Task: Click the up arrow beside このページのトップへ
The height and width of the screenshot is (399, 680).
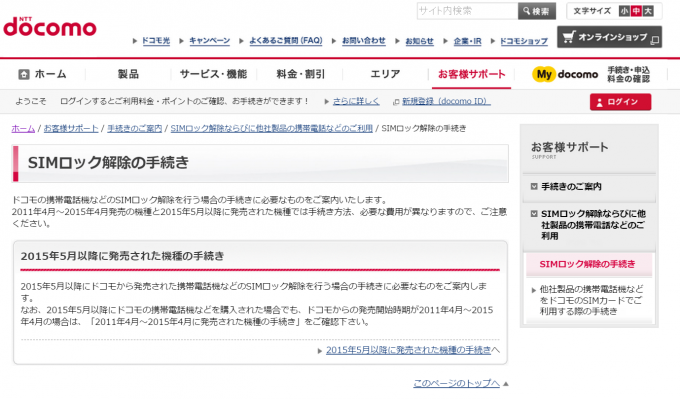Action: point(506,384)
